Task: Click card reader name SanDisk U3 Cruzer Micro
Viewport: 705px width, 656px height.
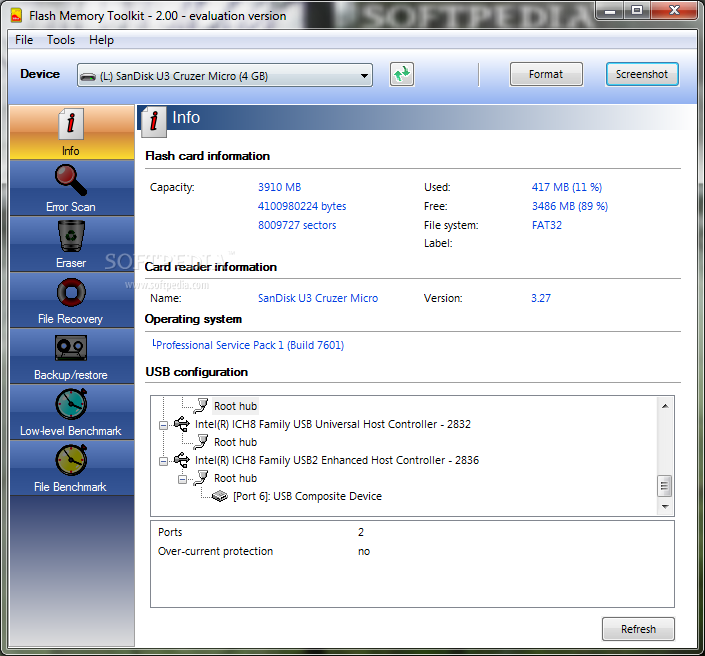Action: [x=318, y=298]
